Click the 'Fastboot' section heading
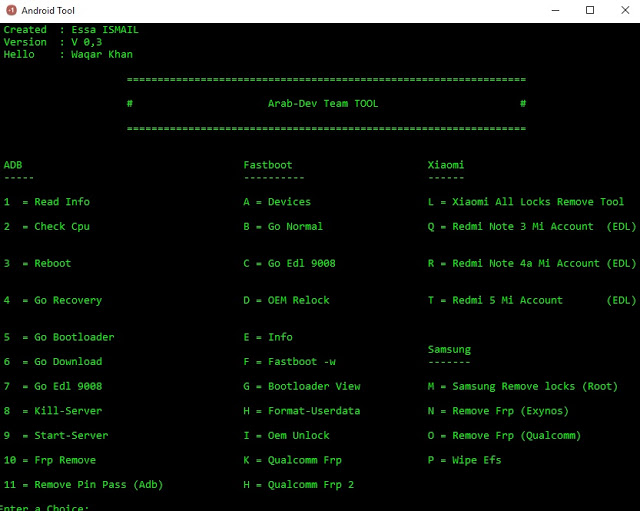Screen dimensions: 640x511 pyautogui.click(x=268, y=165)
